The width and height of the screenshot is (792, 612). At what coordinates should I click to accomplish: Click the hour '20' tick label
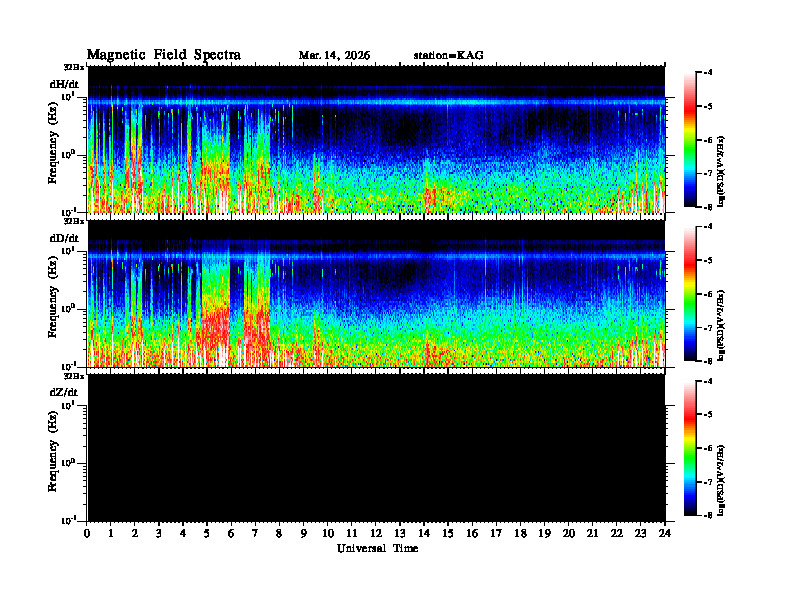(x=569, y=534)
